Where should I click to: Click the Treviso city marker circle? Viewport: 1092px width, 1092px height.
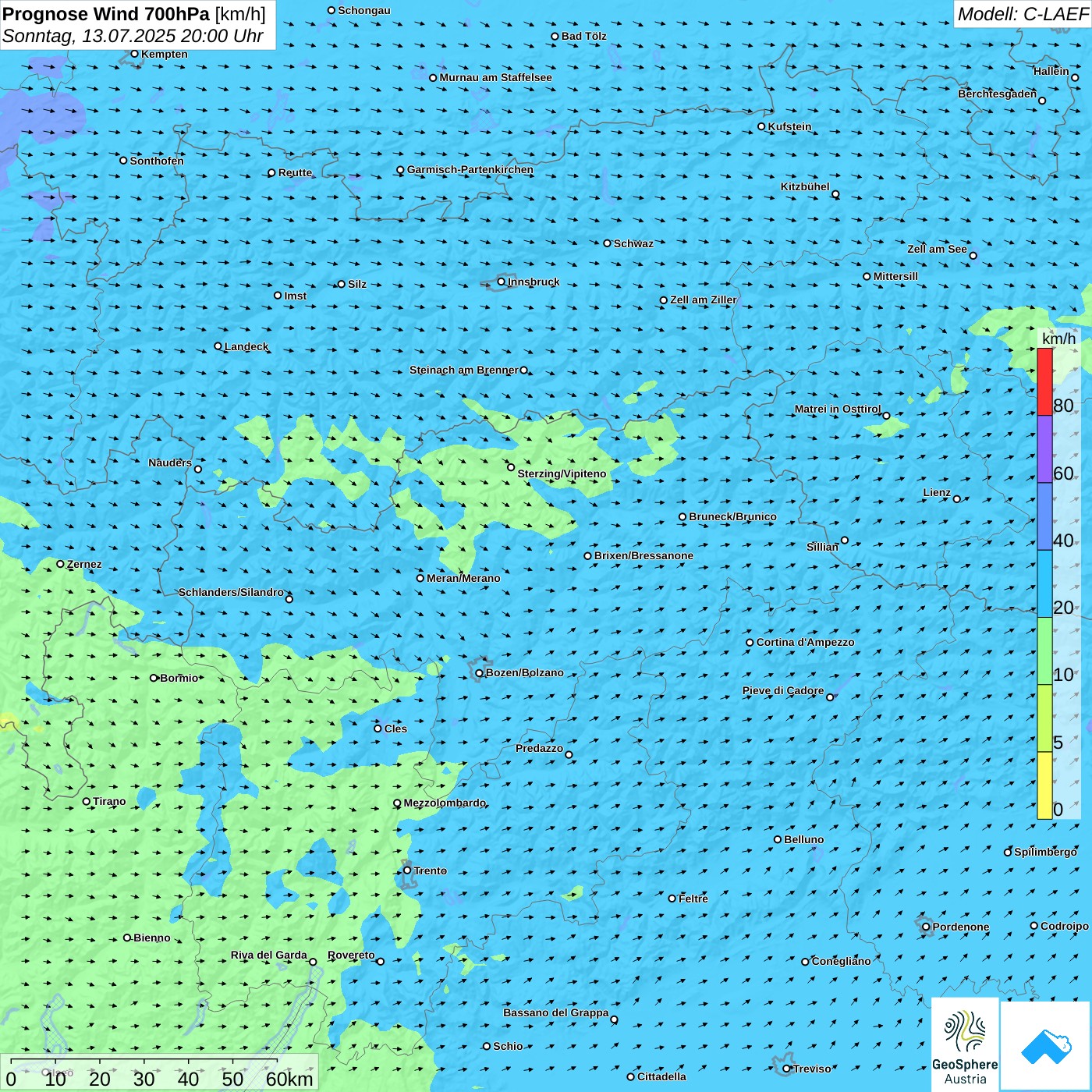(786, 1069)
